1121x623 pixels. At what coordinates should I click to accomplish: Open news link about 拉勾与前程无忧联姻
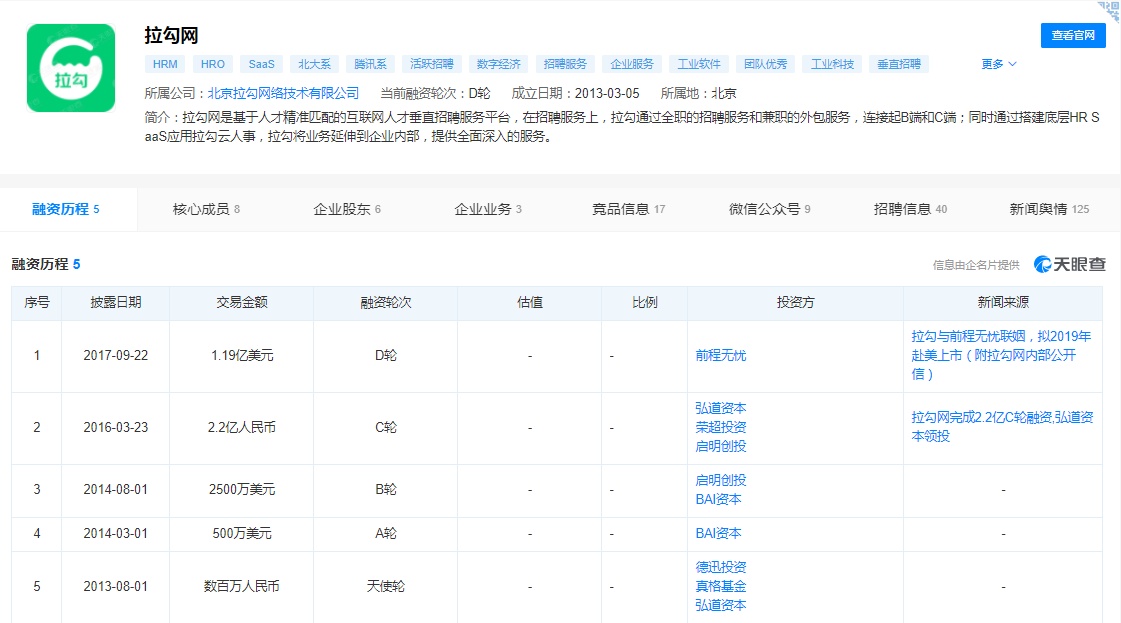coord(1001,355)
